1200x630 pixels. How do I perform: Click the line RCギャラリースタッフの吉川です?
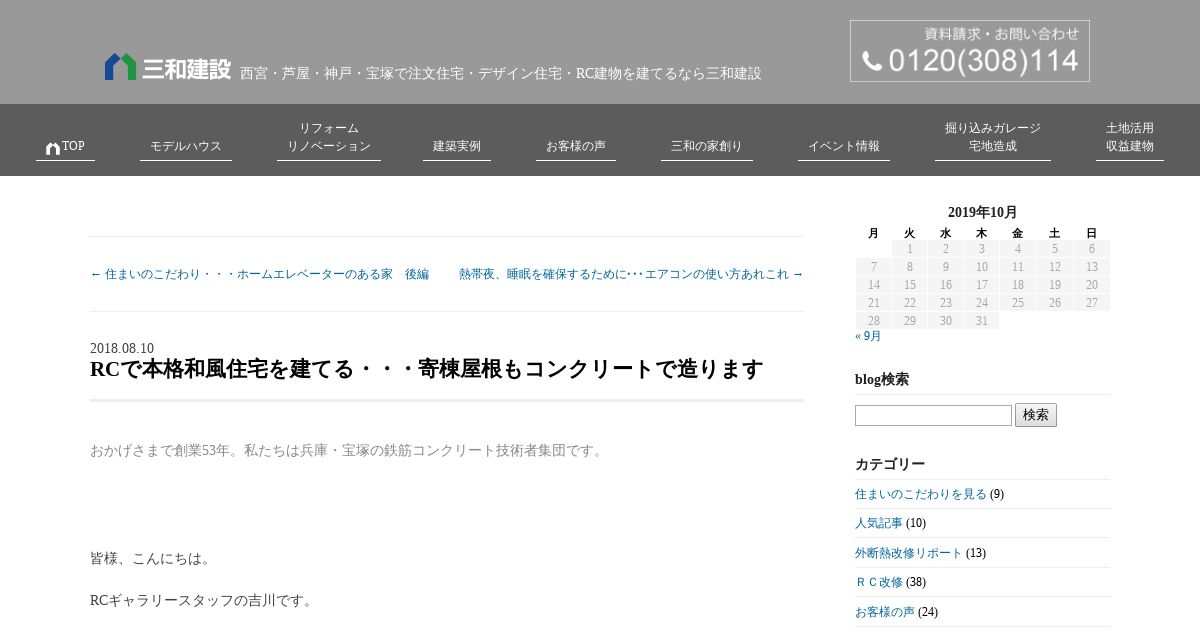pos(203,600)
